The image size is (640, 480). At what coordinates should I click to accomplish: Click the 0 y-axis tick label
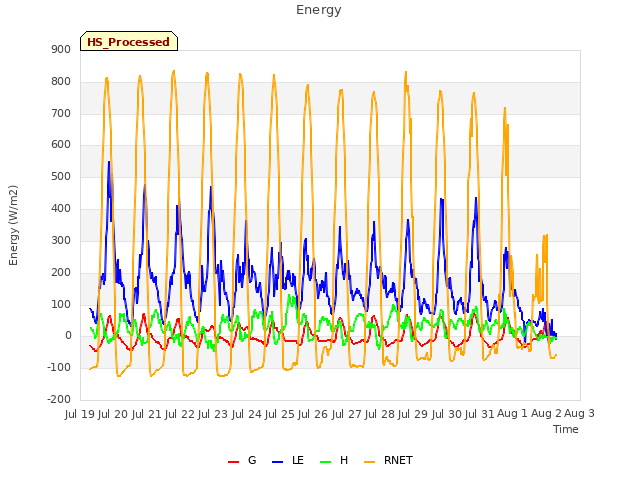click(68, 336)
